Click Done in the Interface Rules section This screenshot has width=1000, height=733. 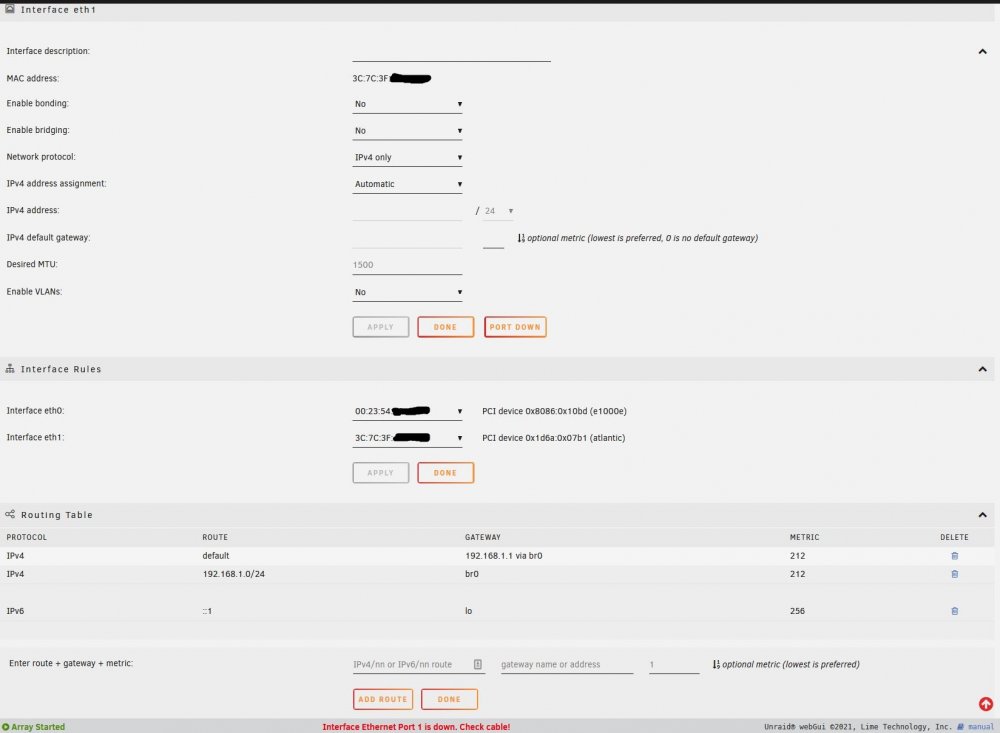(x=445, y=473)
